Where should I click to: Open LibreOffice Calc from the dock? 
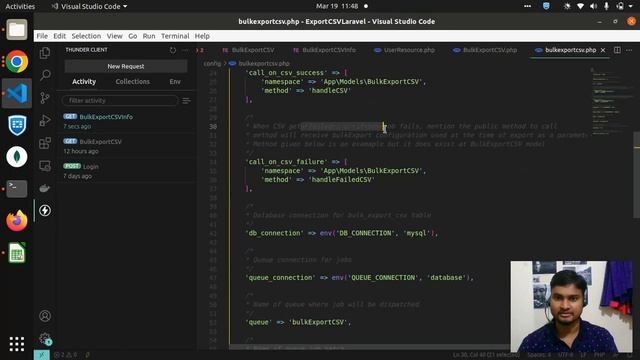pos(17,253)
